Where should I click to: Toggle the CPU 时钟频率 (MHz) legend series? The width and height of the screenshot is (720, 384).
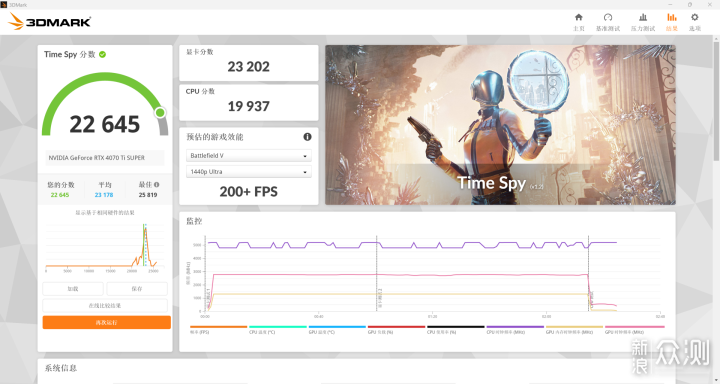[x=515, y=329]
